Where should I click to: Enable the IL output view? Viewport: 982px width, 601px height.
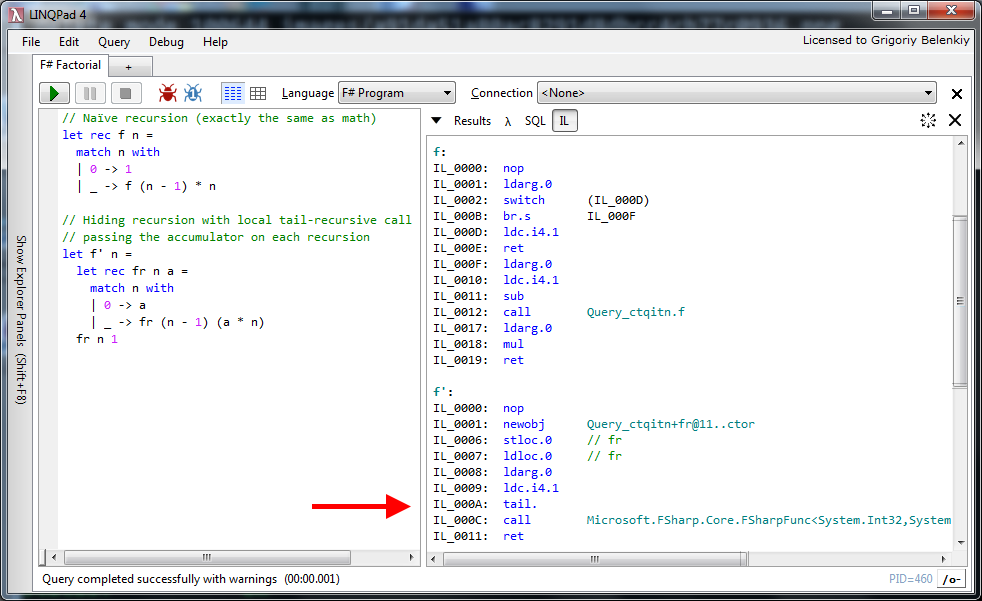click(x=563, y=120)
